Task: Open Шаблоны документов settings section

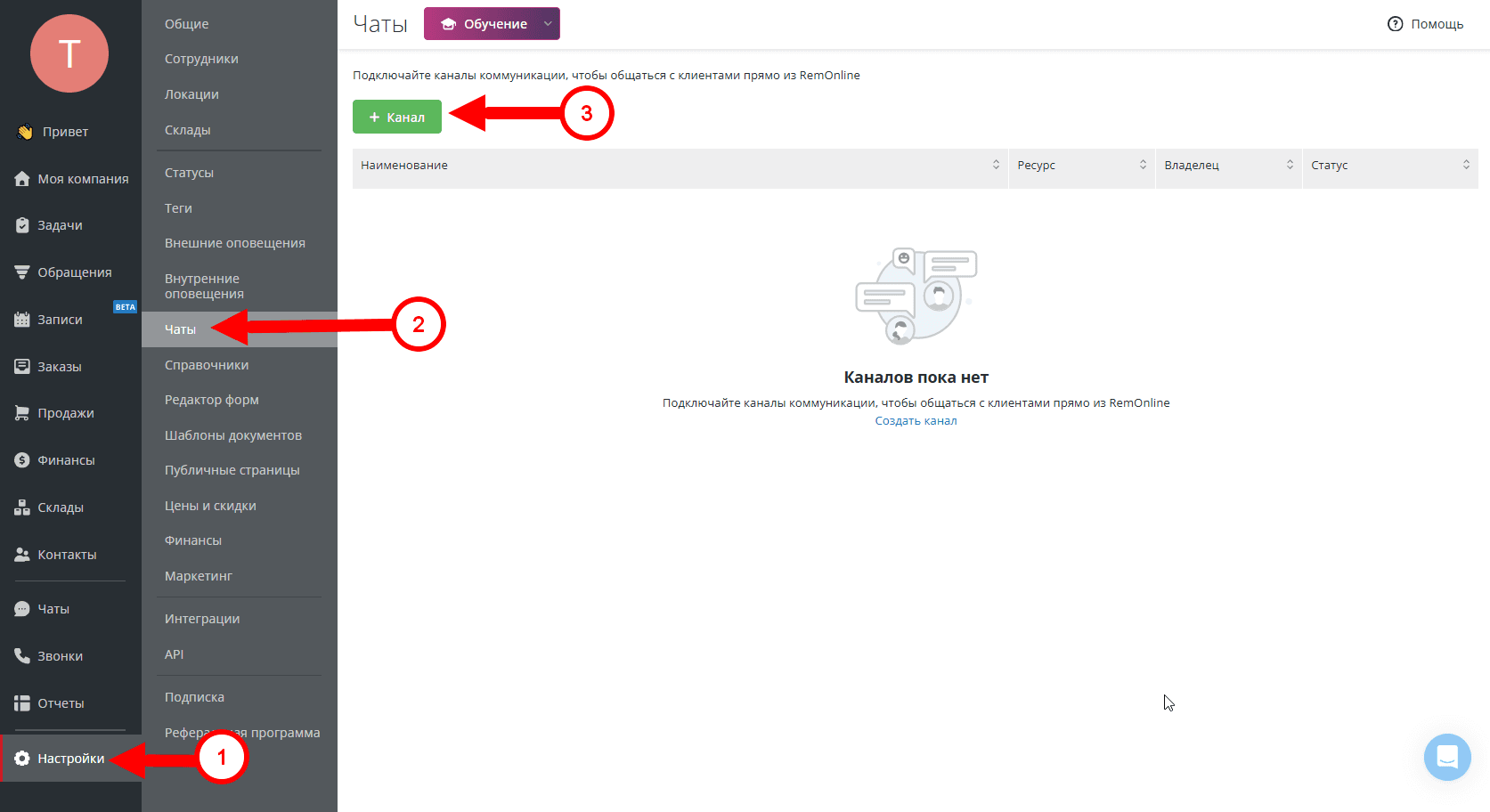Action: click(233, 435)
